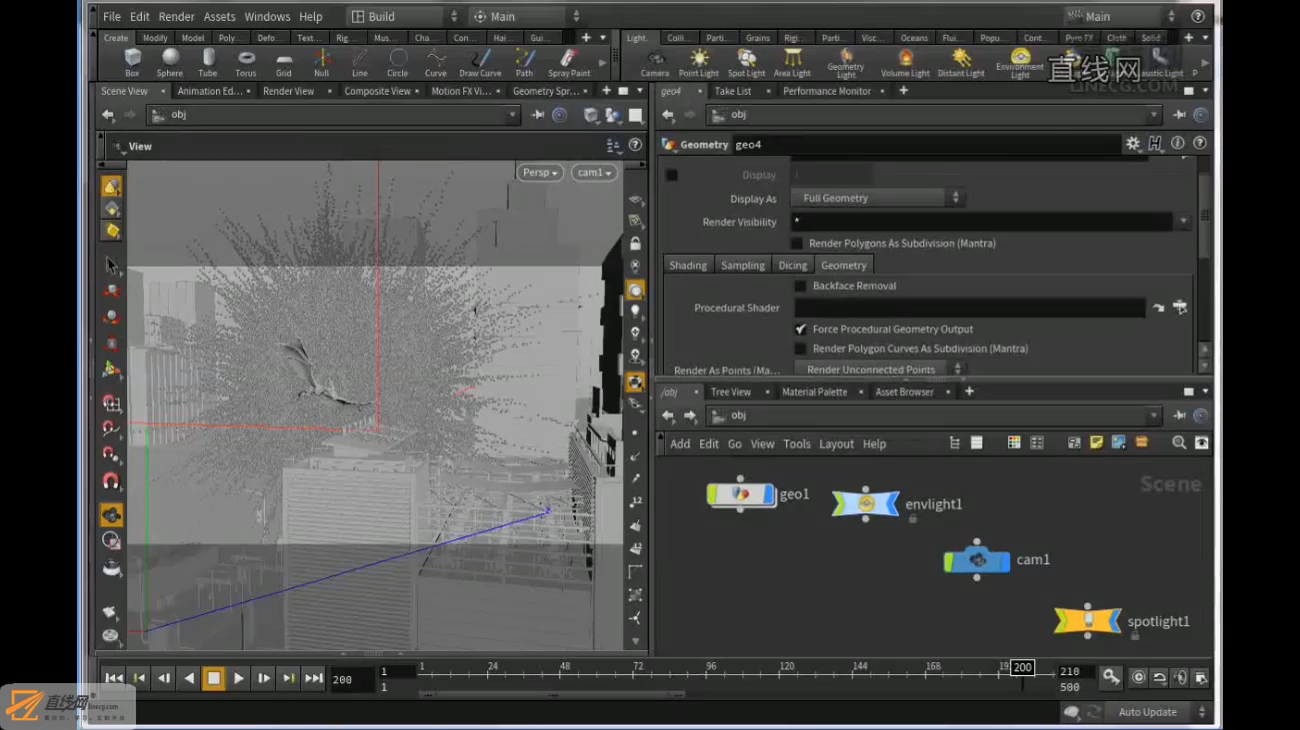The width and height of the screenshot is (1300, 730).
Task: Play timeline in reverse
Action: click(x=189, y=678)
